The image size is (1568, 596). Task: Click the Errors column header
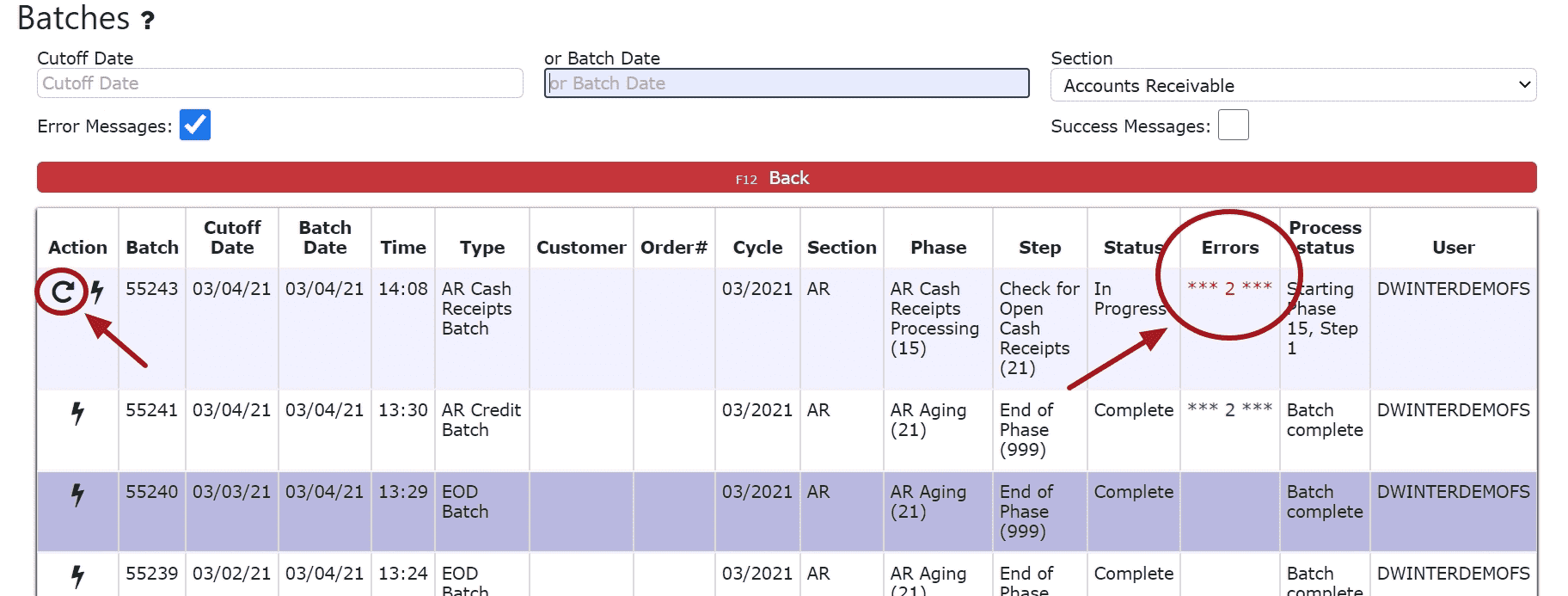click(x=1230, y=248)
